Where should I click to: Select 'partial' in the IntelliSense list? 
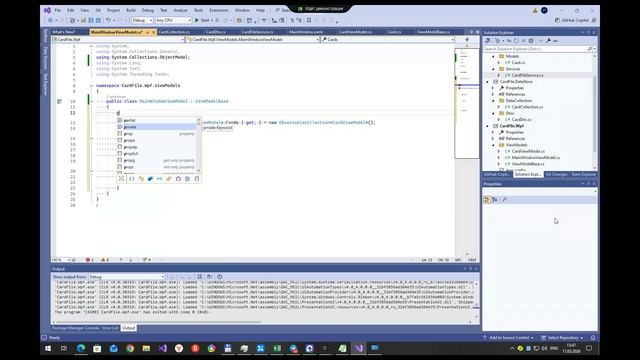point(156,120)
